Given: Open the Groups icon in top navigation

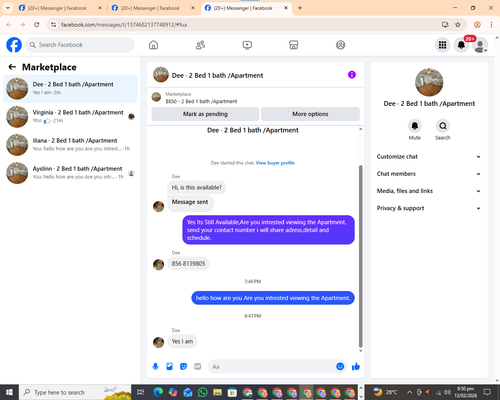Looking at the screenshot, I should click(340, 45).
